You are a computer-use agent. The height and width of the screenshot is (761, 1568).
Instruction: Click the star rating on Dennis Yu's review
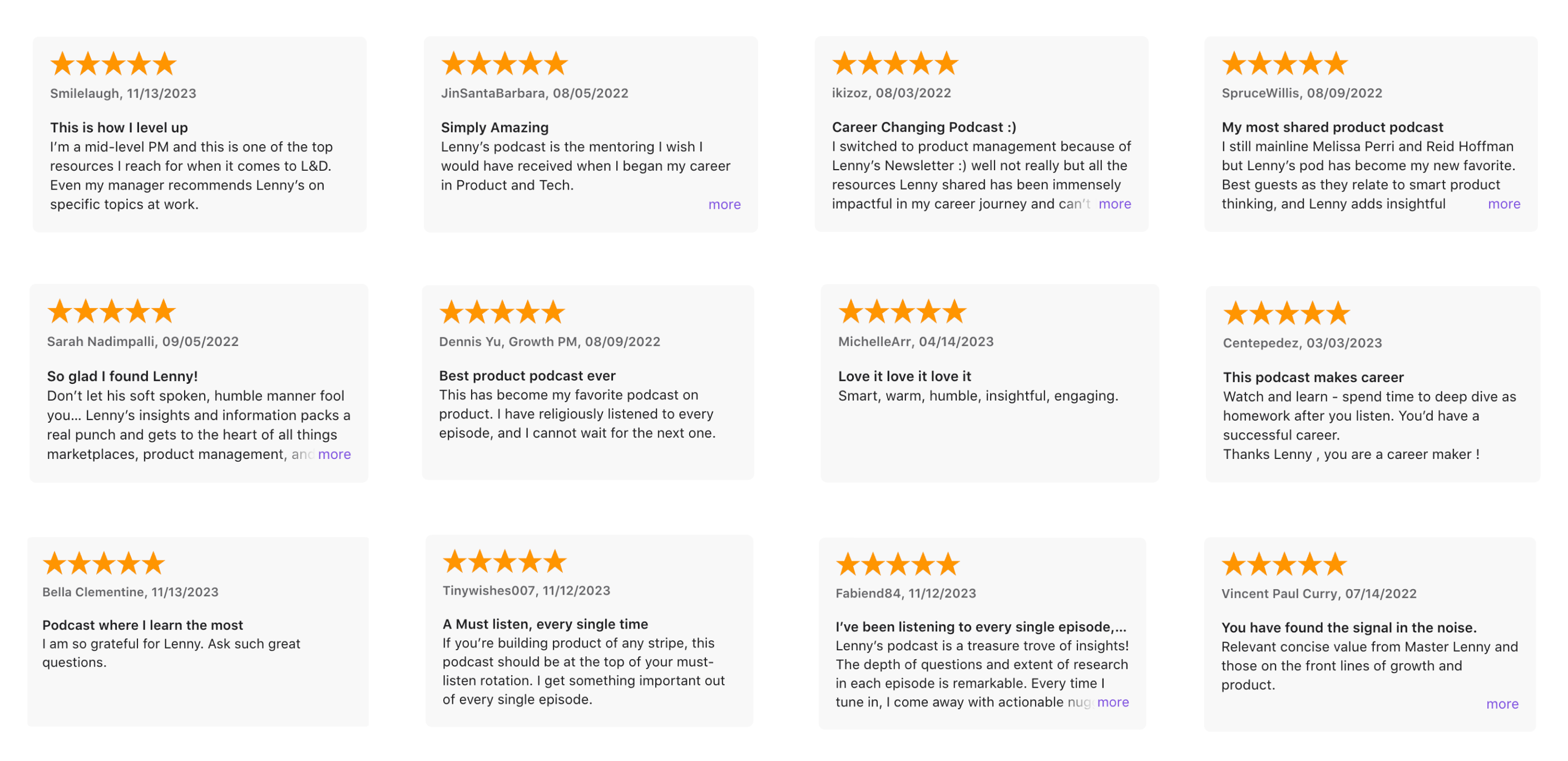[x=501, y=311]
